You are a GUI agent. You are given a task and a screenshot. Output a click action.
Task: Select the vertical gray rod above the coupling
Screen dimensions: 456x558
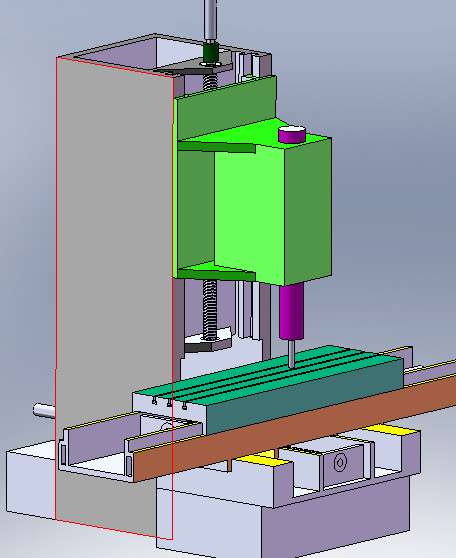211,21
